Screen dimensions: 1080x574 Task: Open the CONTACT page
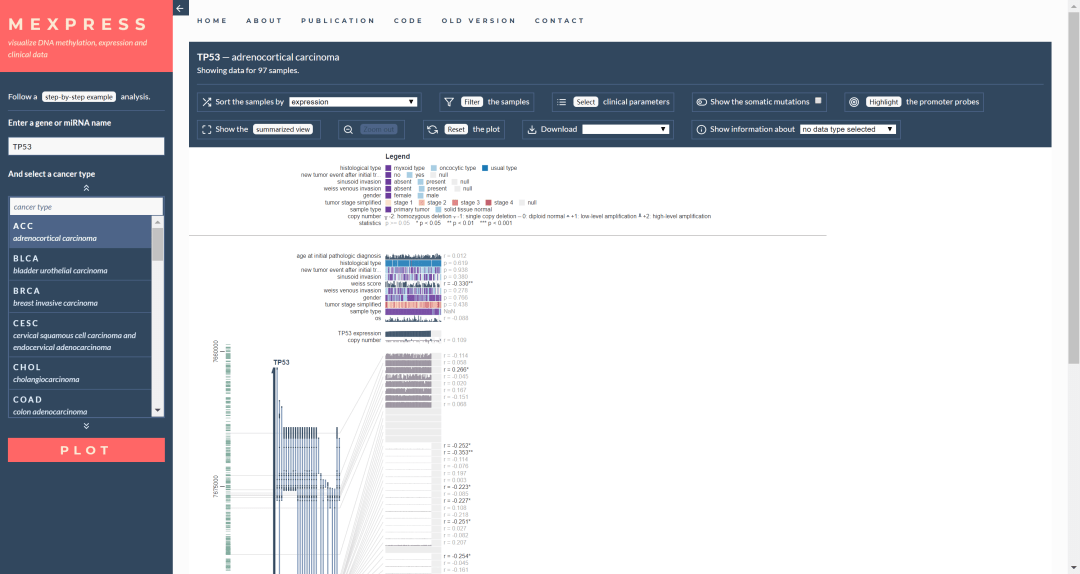tap(559, 21)
